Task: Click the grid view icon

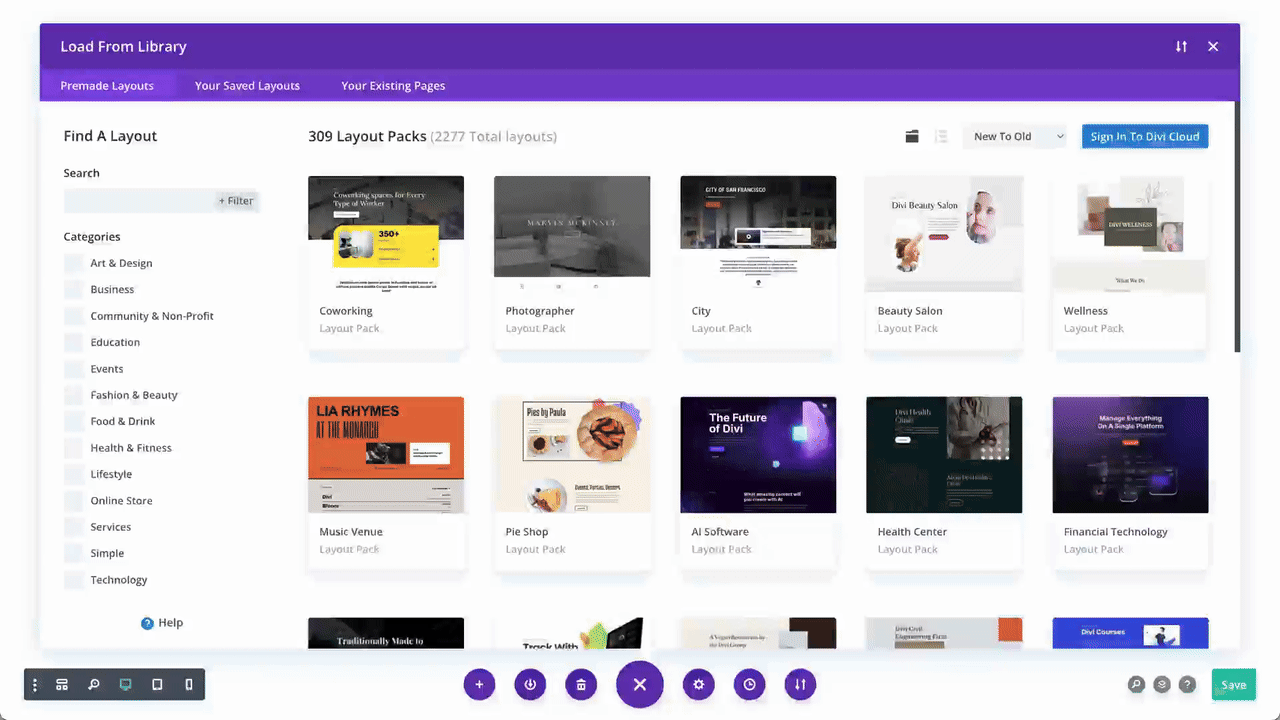Action: click(911, 137)
